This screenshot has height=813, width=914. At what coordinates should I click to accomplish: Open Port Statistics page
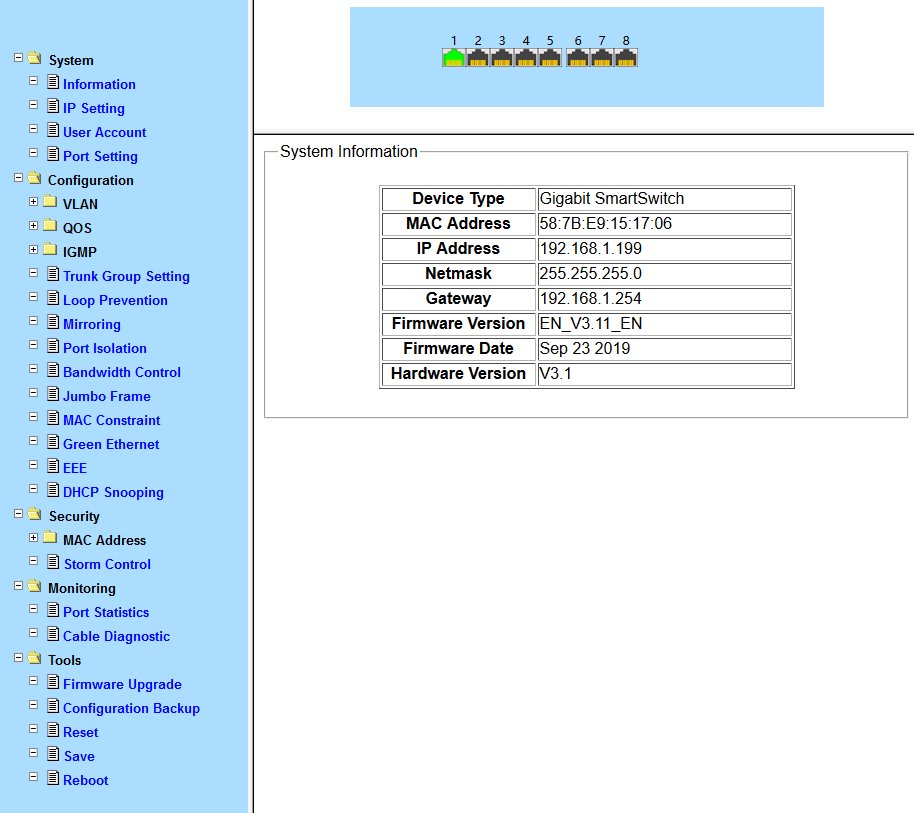point(106,612)
